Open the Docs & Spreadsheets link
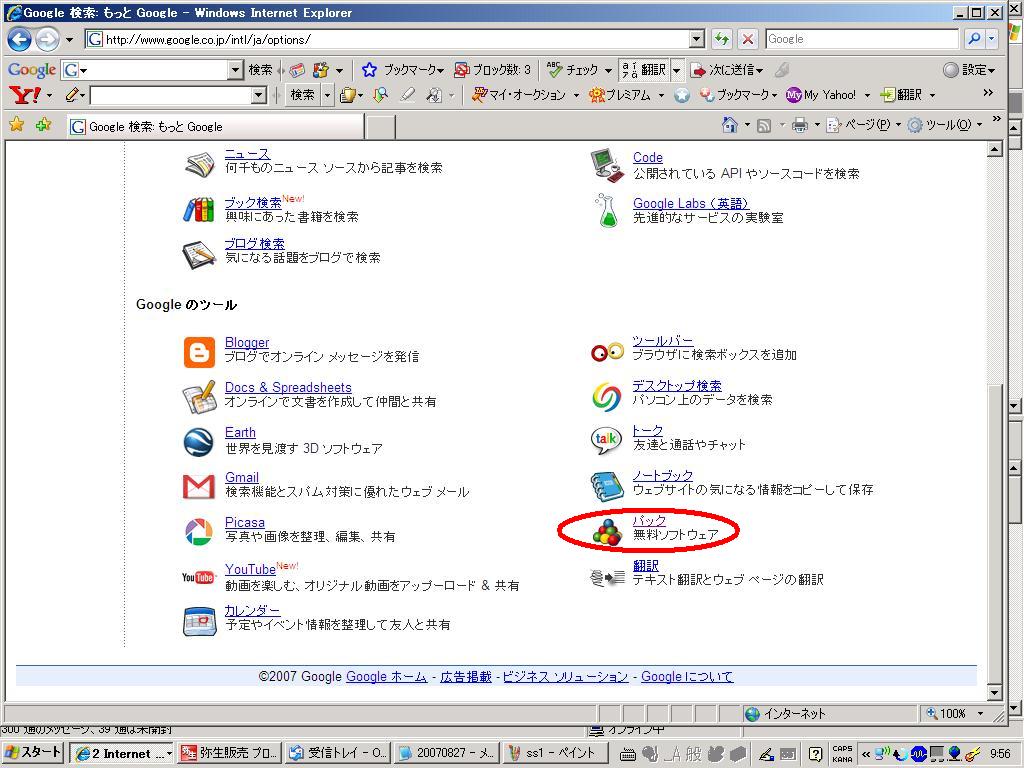The height and width of the screenshot is (768, 1024). [x=288, y=387]
